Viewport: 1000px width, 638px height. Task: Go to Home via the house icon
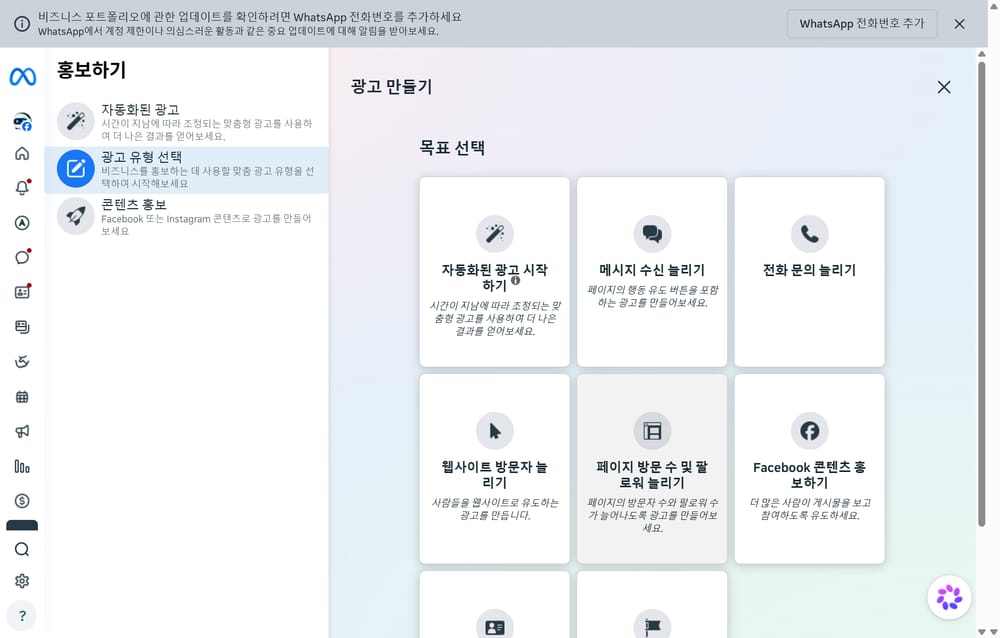(x=22, y=153)
